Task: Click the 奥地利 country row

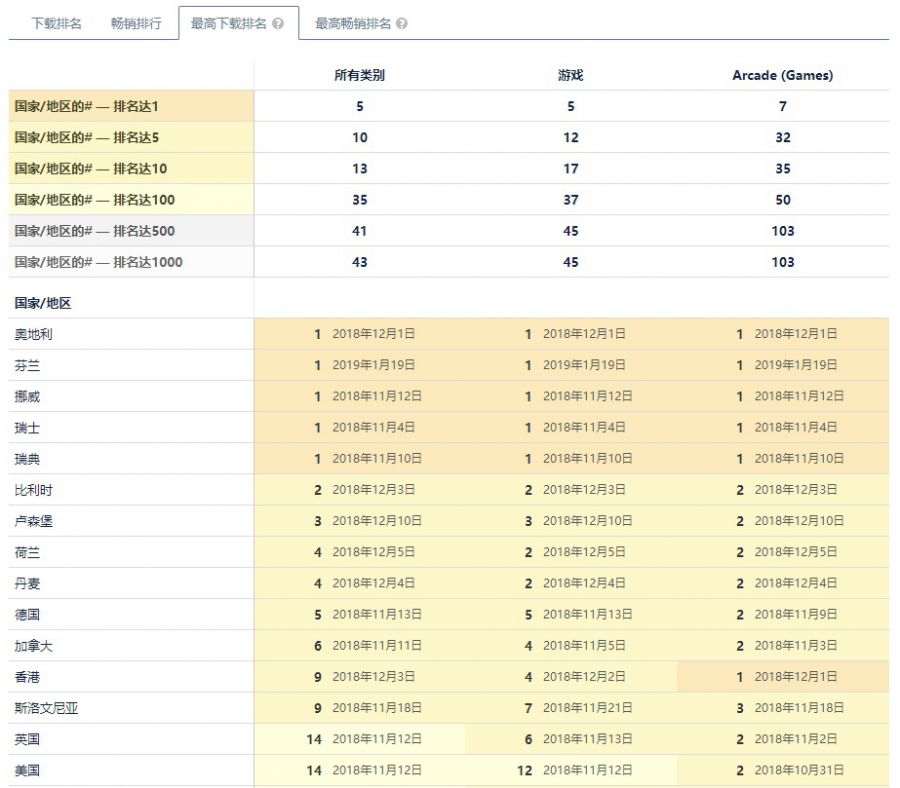Action: 449,334
